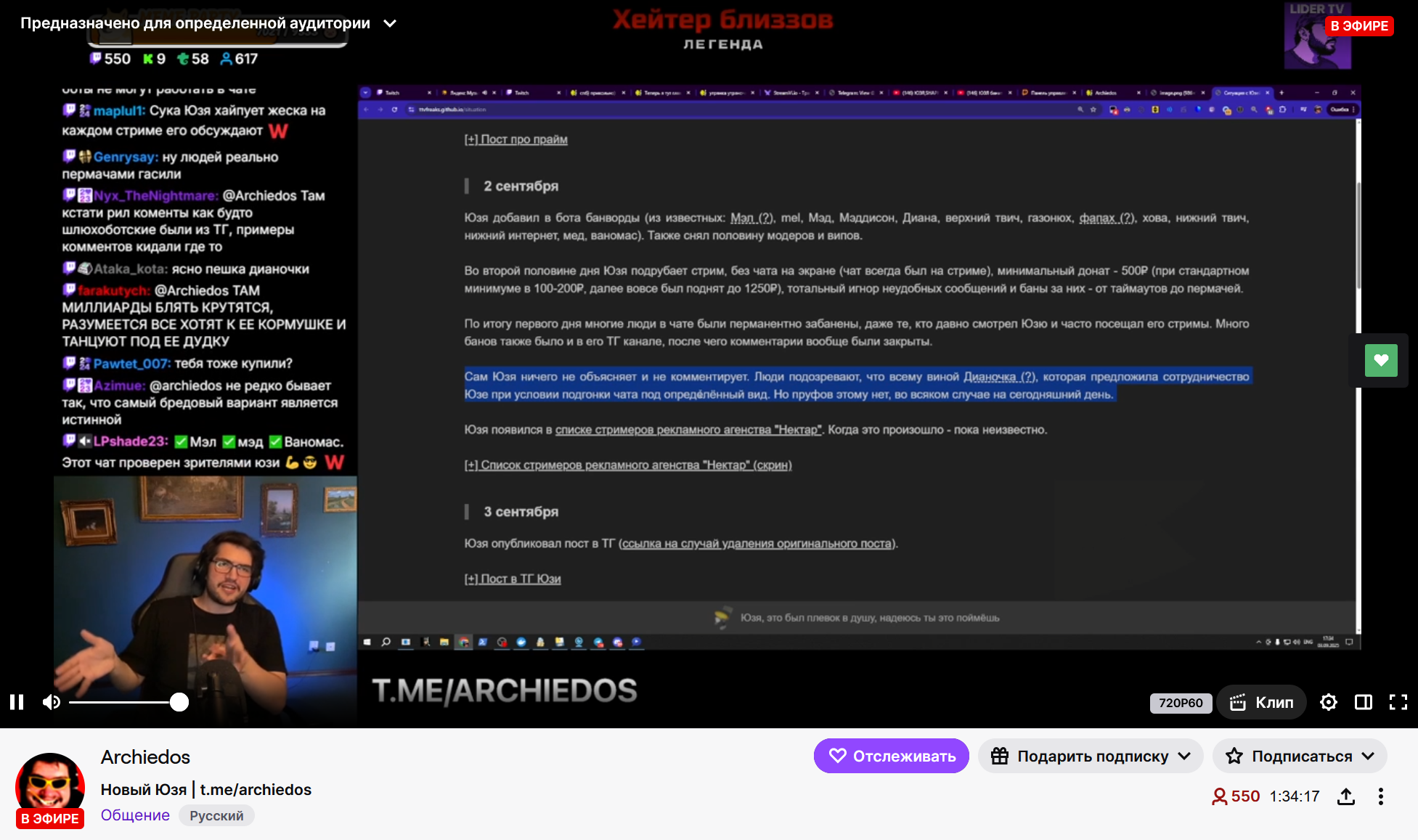
Task: Adjust the volume slider handle
Action: coord(179,702)
